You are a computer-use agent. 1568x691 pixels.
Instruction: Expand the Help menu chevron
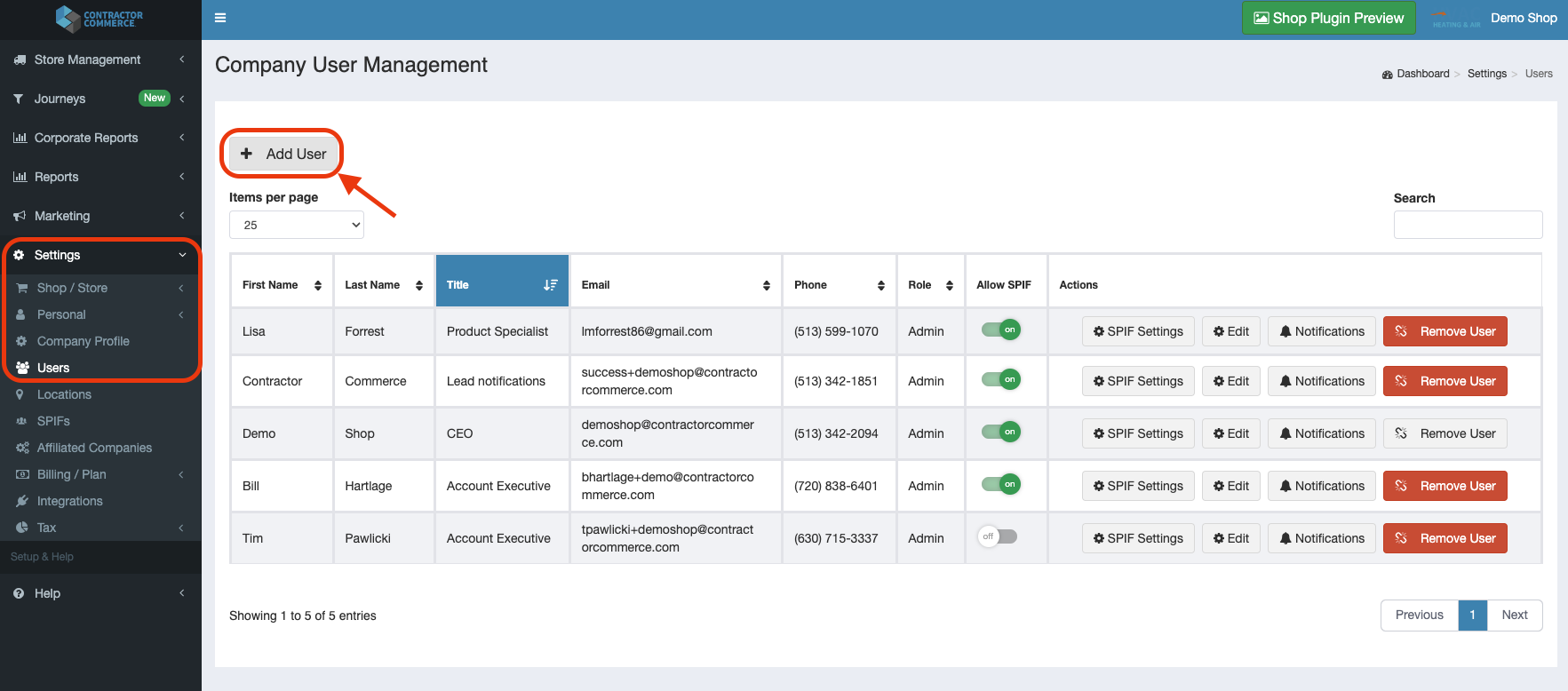pyautogui.click(x=181, y=593)
